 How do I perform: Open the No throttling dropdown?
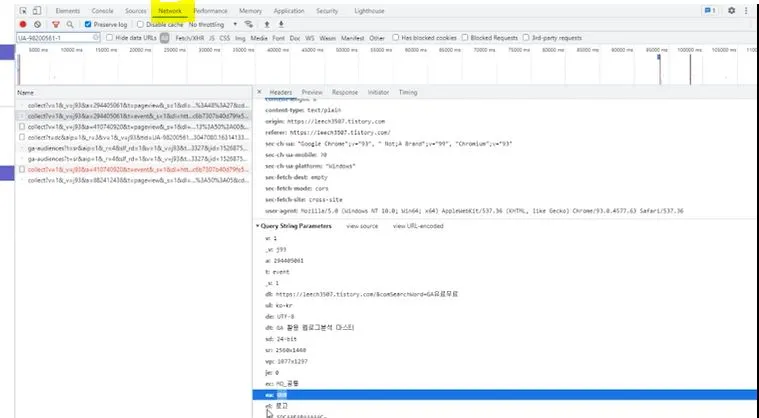(x=213, y=24)
